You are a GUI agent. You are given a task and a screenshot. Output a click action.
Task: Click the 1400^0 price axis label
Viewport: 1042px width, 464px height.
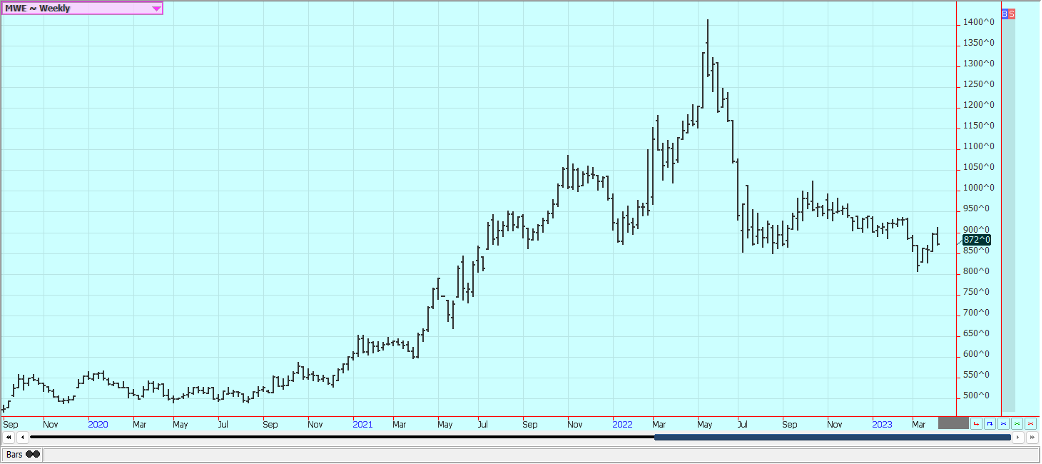(x=978, y=22)
